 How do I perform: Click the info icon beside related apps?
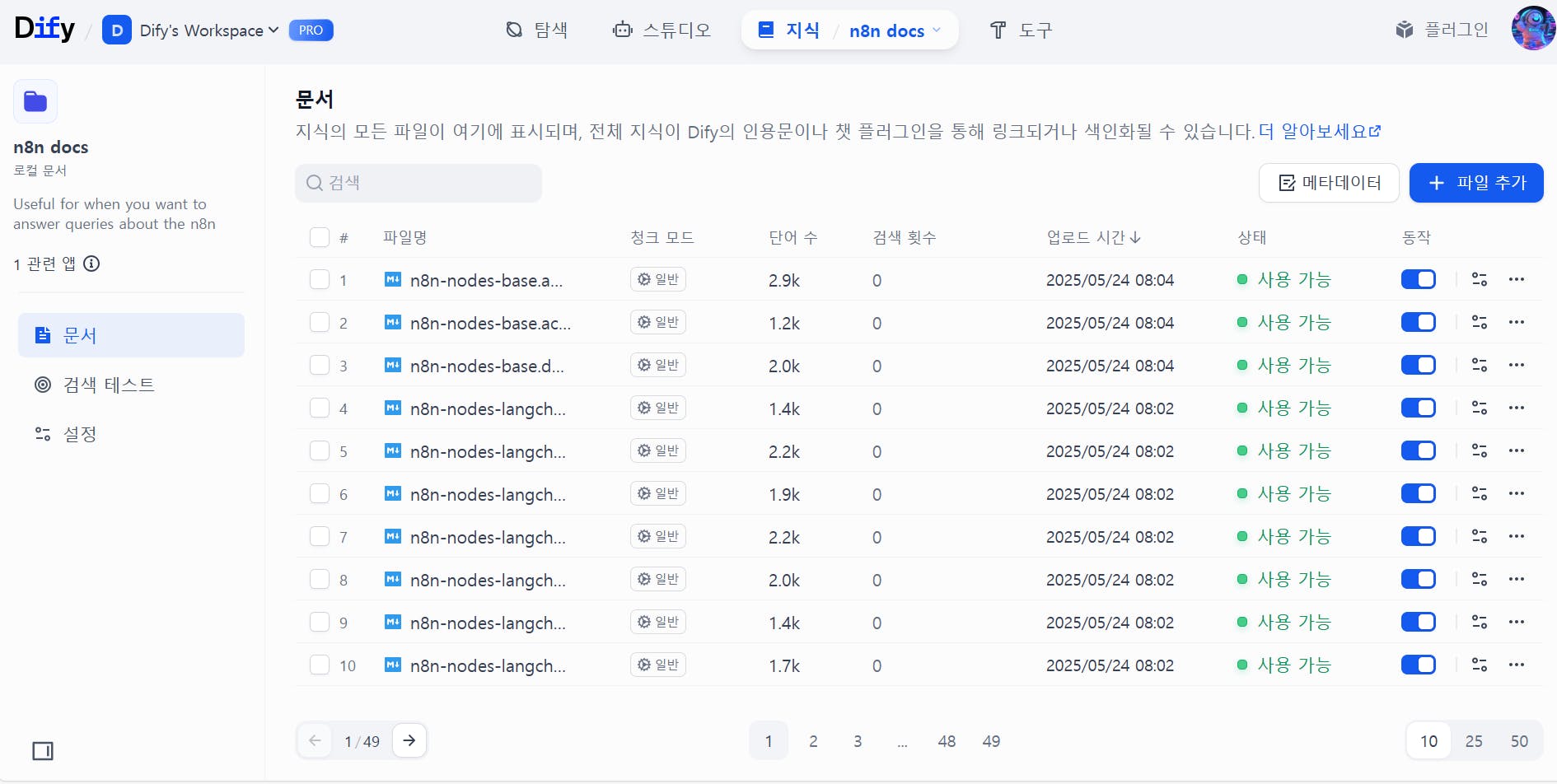click(x=92, y=264)
